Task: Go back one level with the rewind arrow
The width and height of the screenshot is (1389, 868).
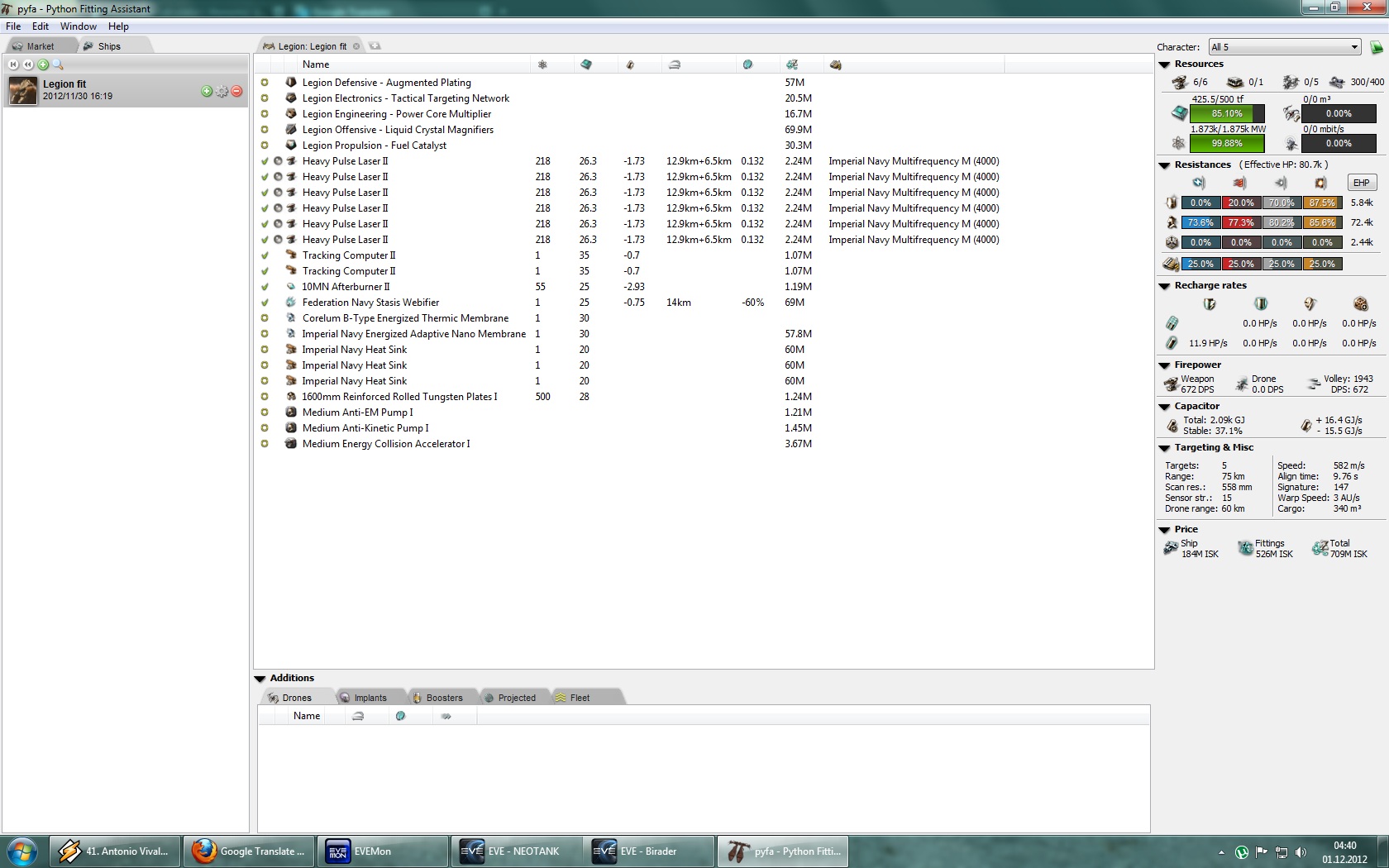Action: [x=28, y=64]
